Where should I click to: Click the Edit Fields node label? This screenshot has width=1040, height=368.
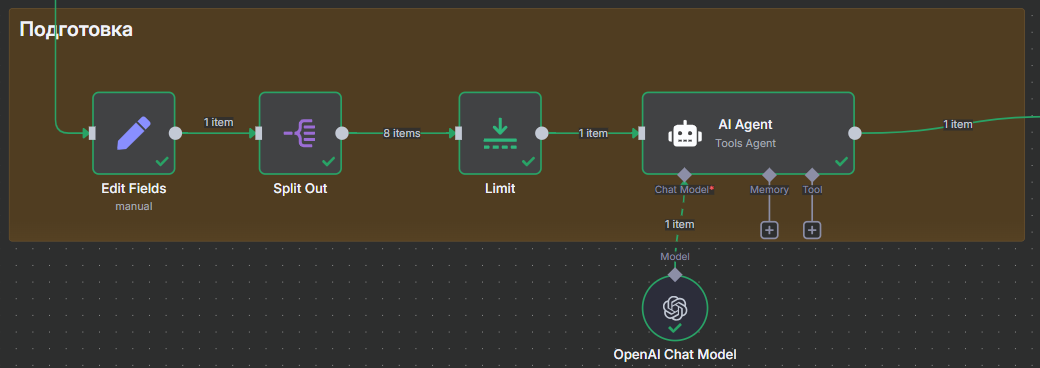[133, 189]
